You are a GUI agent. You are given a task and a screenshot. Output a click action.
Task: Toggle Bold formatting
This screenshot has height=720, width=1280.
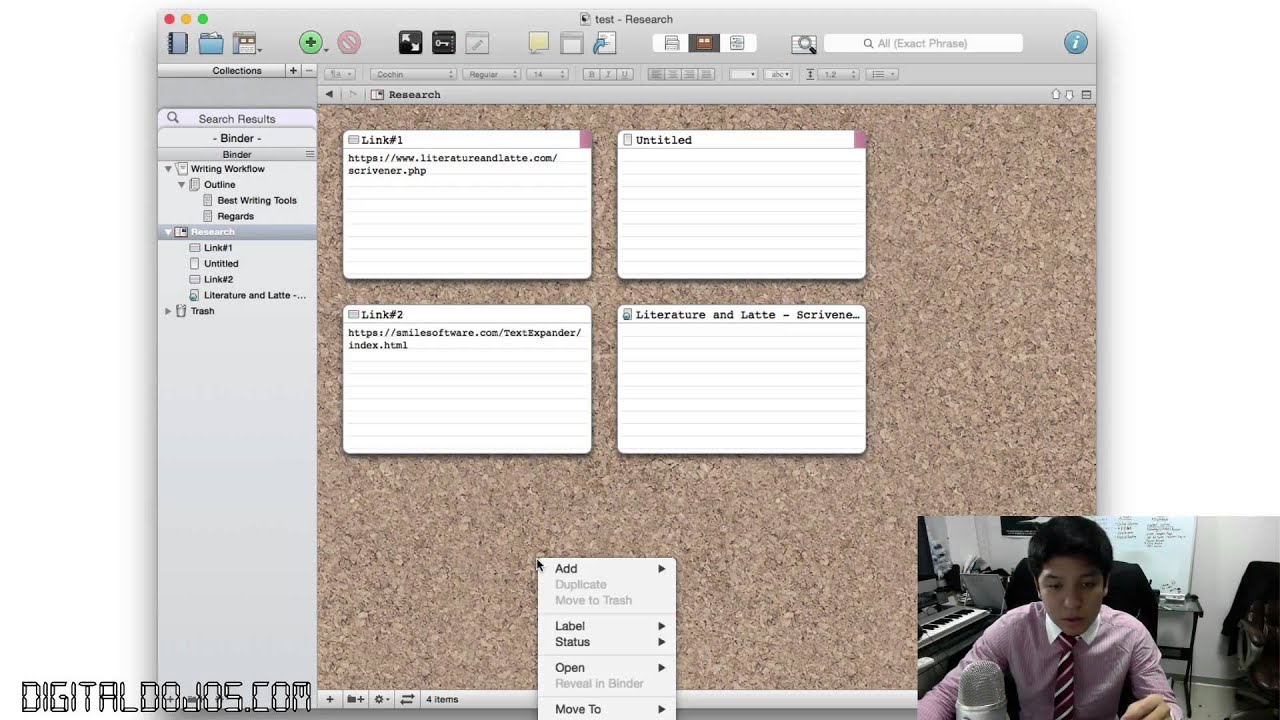(x=591, y=74)
